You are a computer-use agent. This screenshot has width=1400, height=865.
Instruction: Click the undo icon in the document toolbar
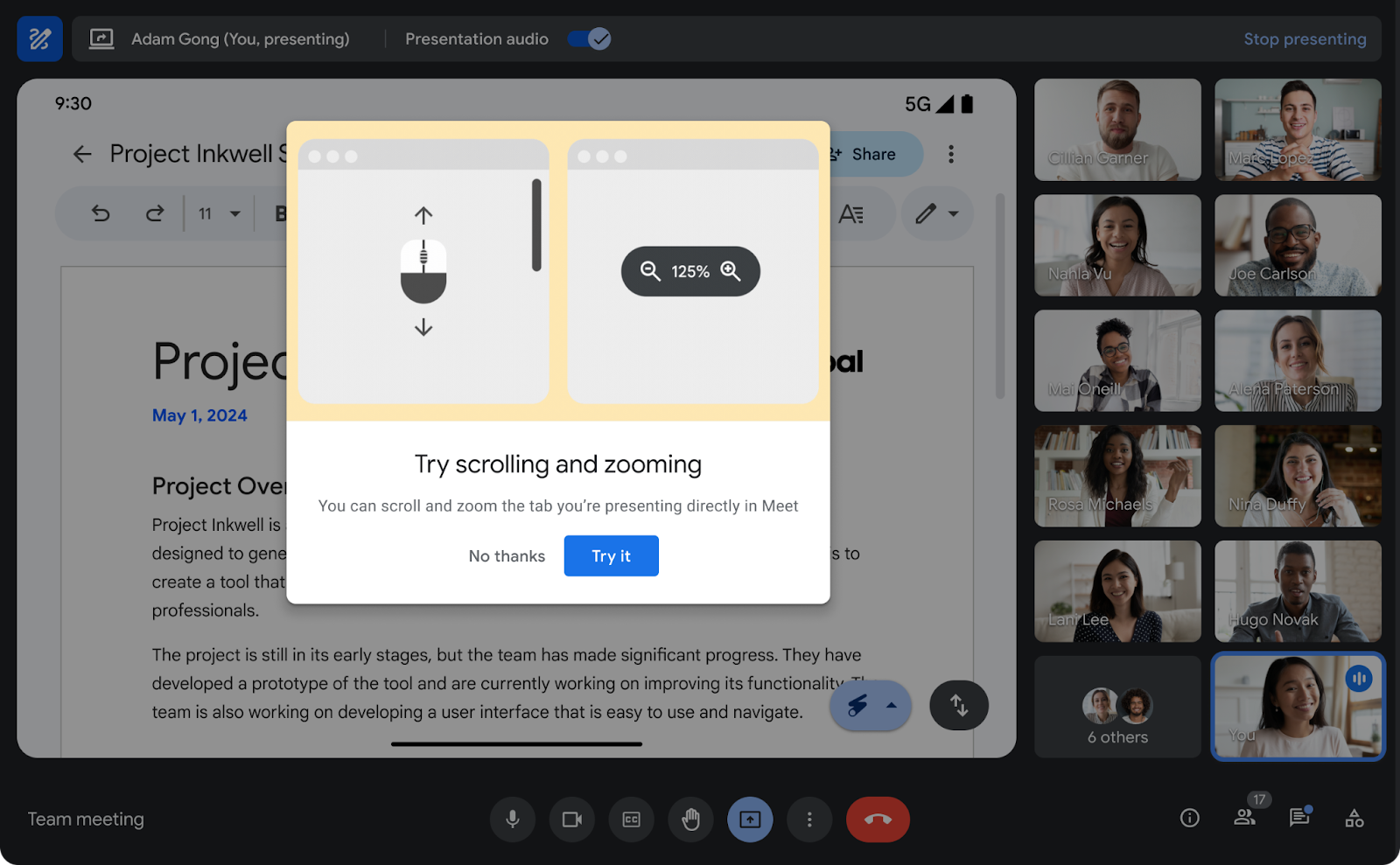[x=99, y=213]
